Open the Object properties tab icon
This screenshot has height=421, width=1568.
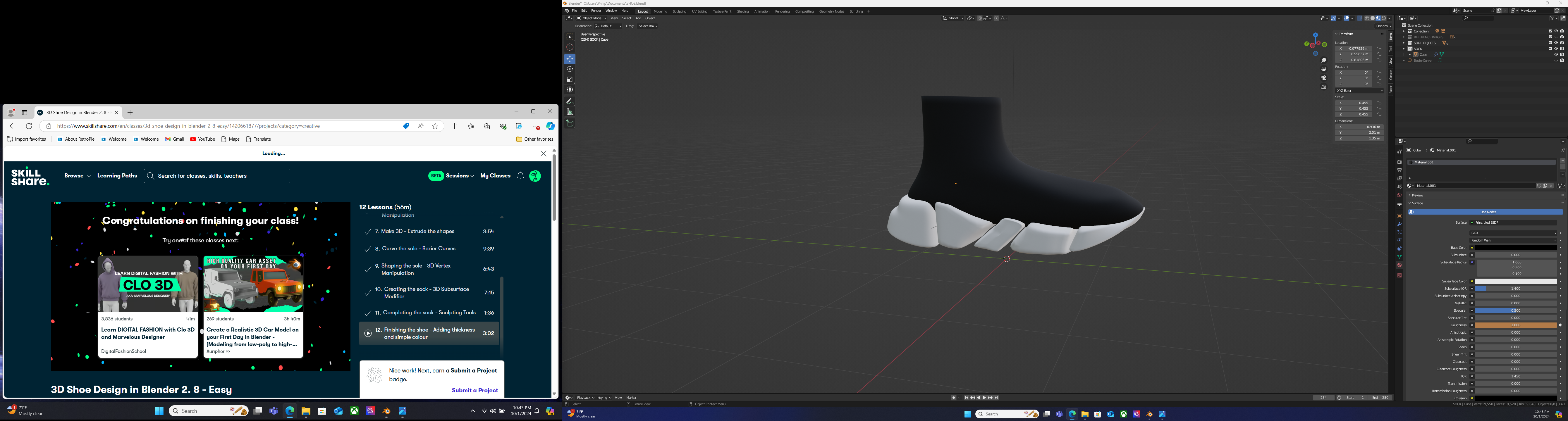click(1400, 215)
